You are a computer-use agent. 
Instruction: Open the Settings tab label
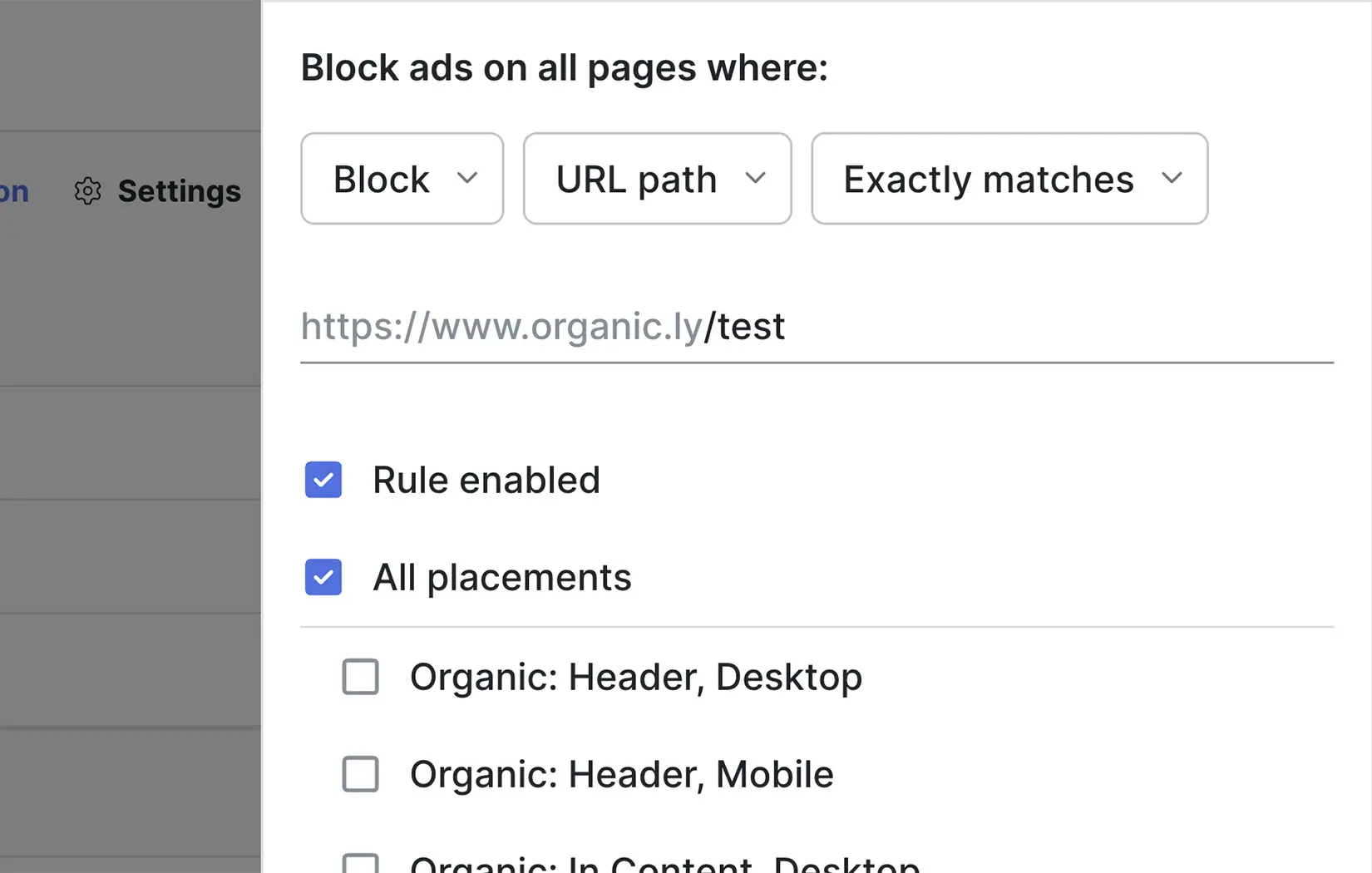pos(179,191)
